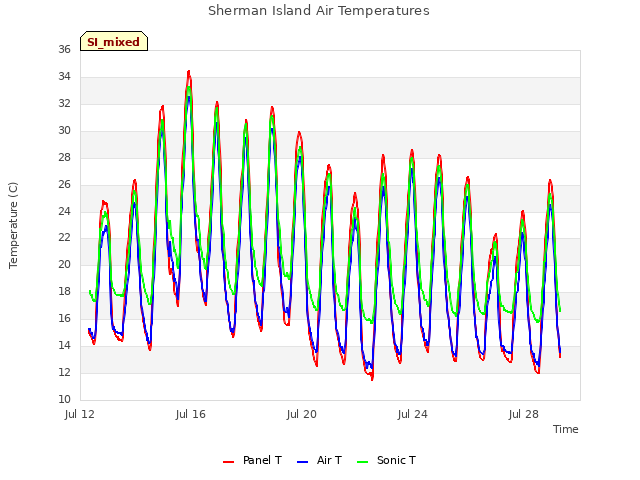The image size is (640, 480).
Task: Click the 14 y-axis tick label
Action: 64,345
